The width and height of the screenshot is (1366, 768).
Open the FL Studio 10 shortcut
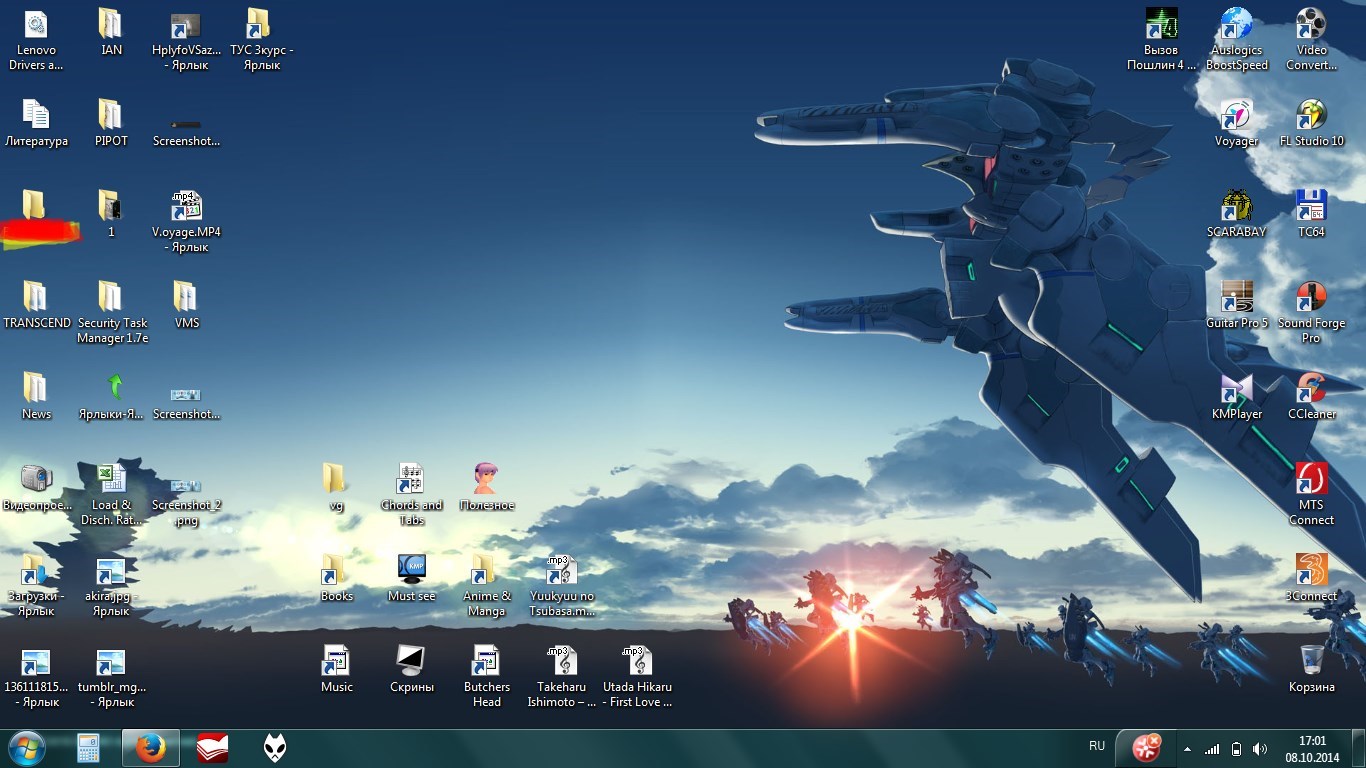1311,115
